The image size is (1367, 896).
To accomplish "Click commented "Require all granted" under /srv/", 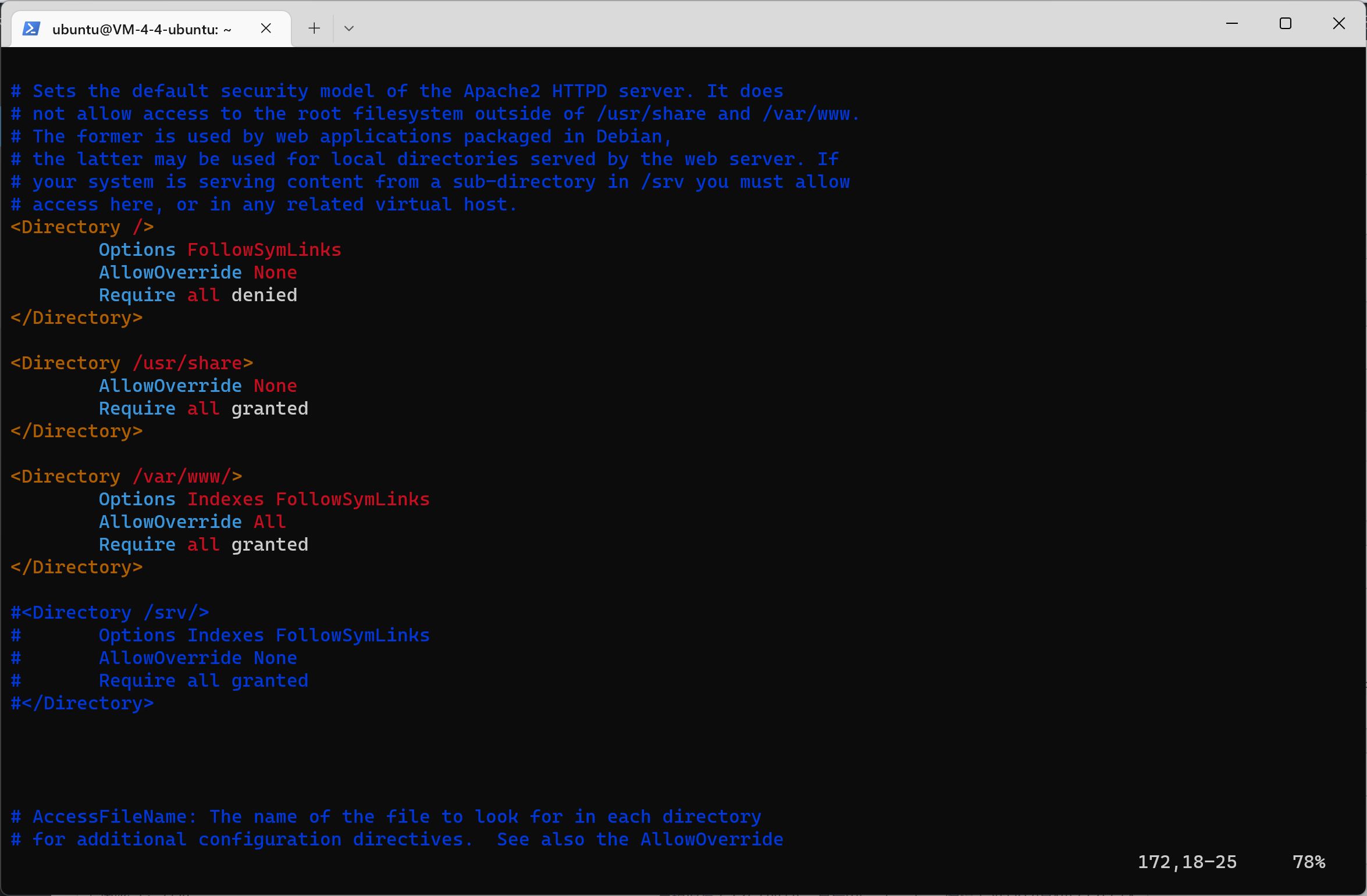I will (x=204, y=680).
